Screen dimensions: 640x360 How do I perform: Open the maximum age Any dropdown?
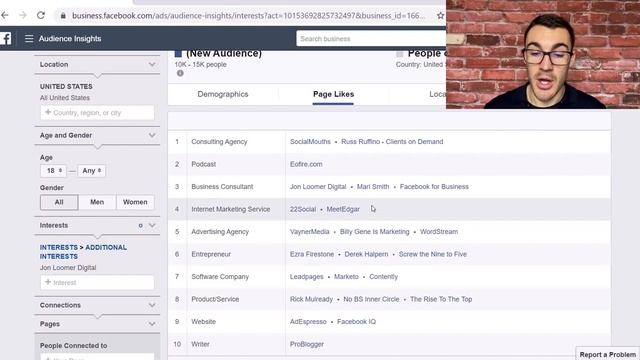(91, 171)
